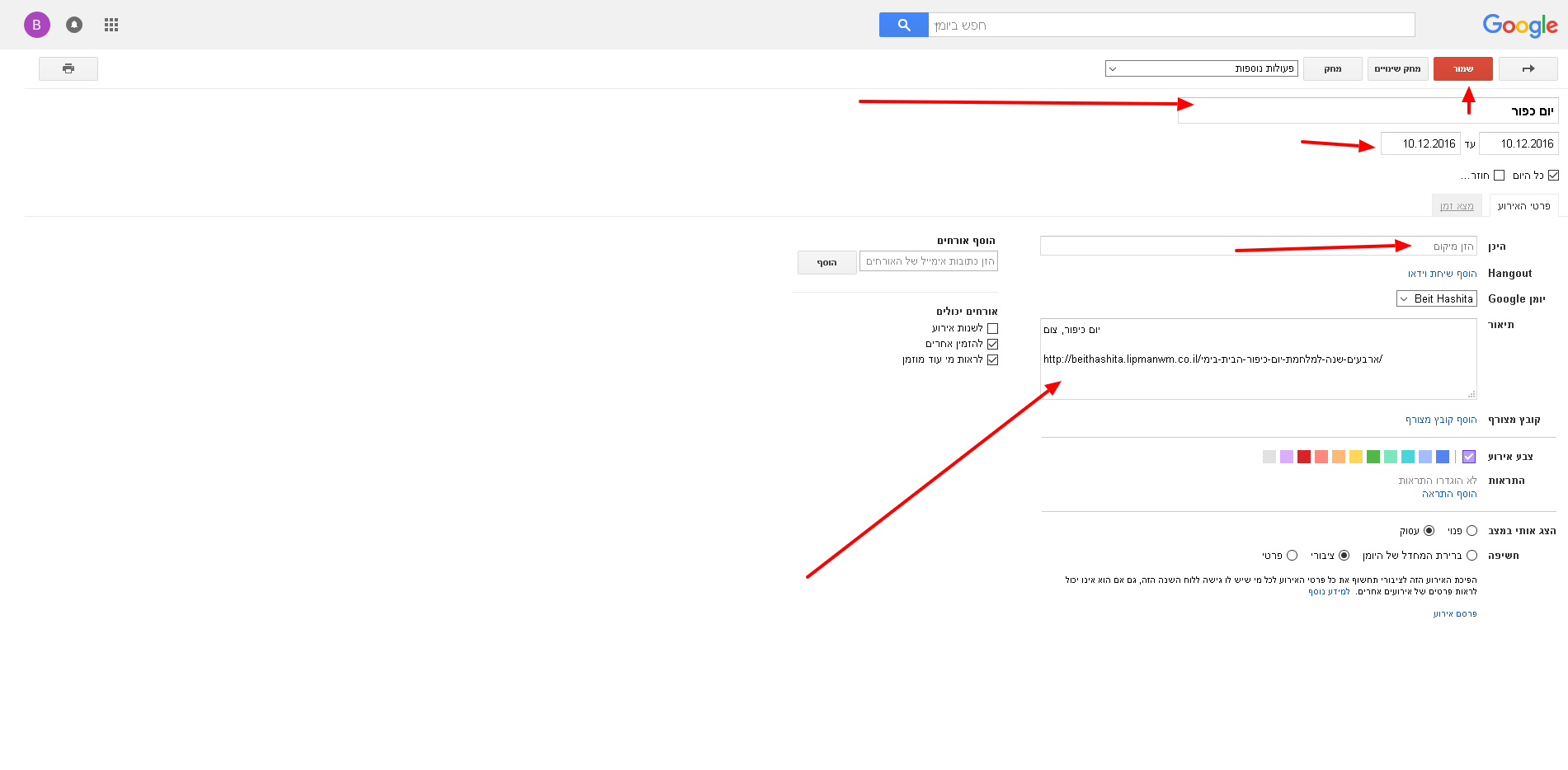
Task: Enable the repeat (חוזר) checkbox
Action: tap(1499, 175)
